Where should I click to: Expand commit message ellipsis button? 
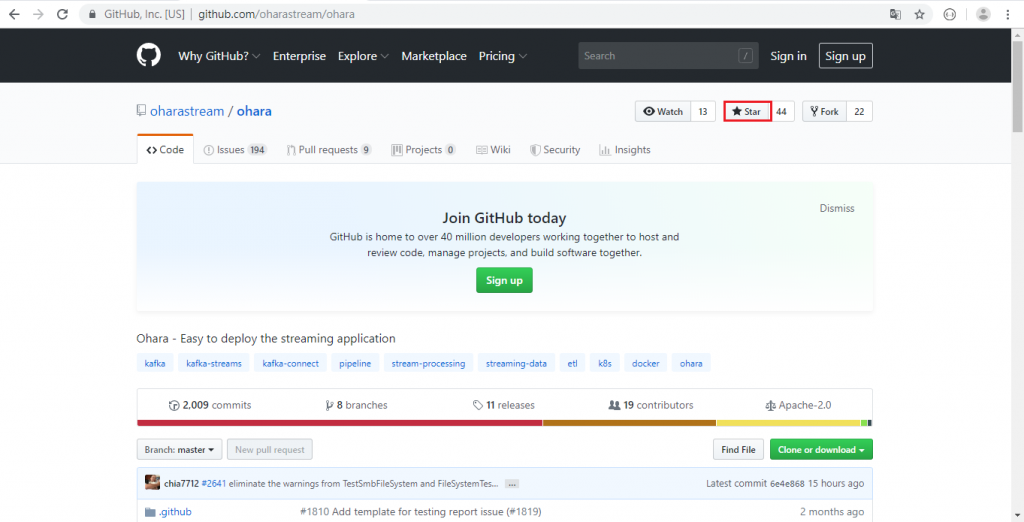512,484
